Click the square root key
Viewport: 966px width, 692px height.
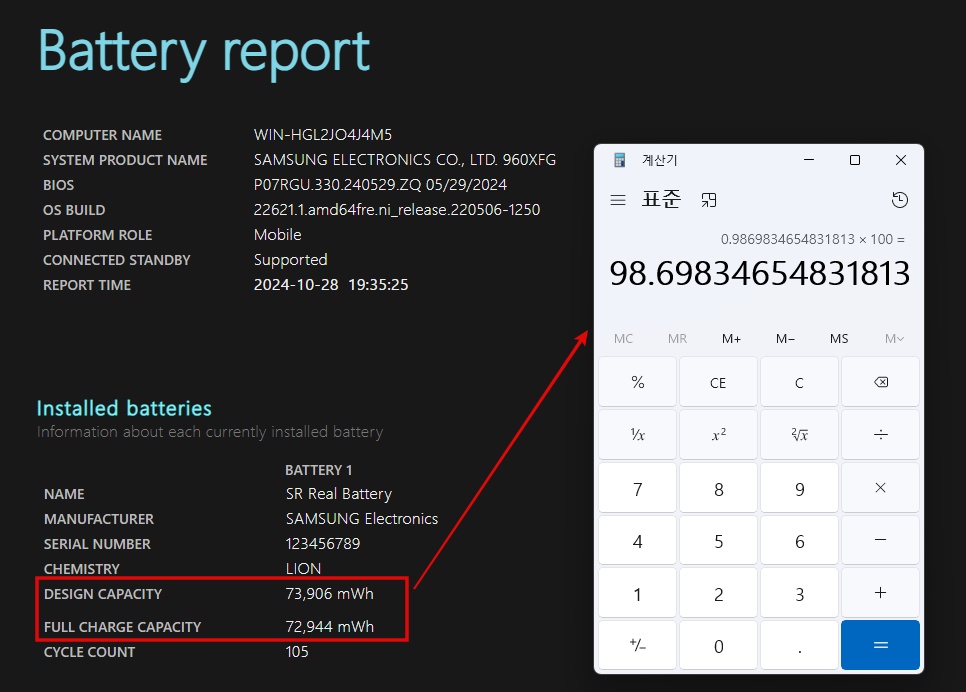click(800, 434)
